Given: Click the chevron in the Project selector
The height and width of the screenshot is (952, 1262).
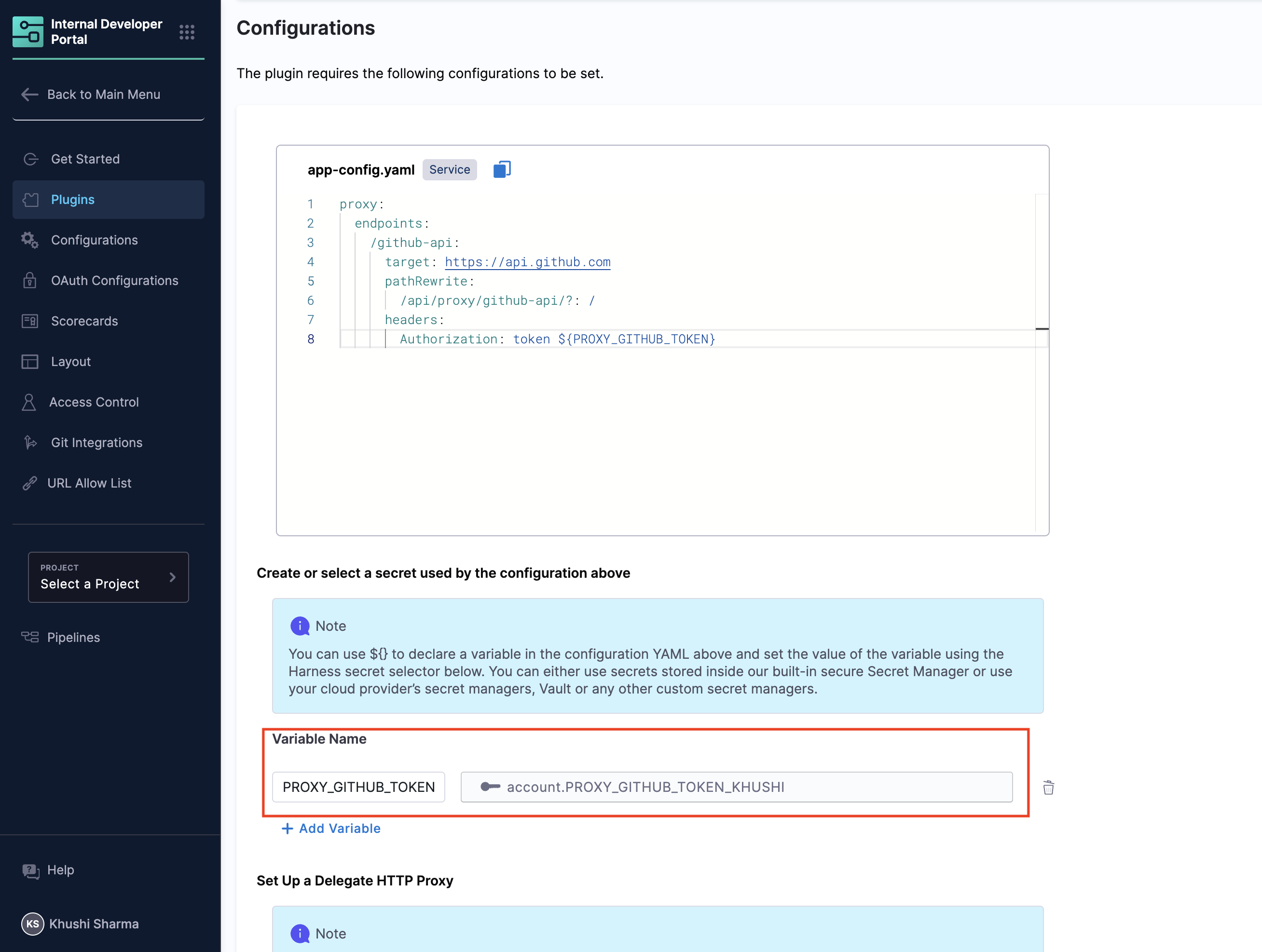Looking at the screenshot, I should point(172,577).
